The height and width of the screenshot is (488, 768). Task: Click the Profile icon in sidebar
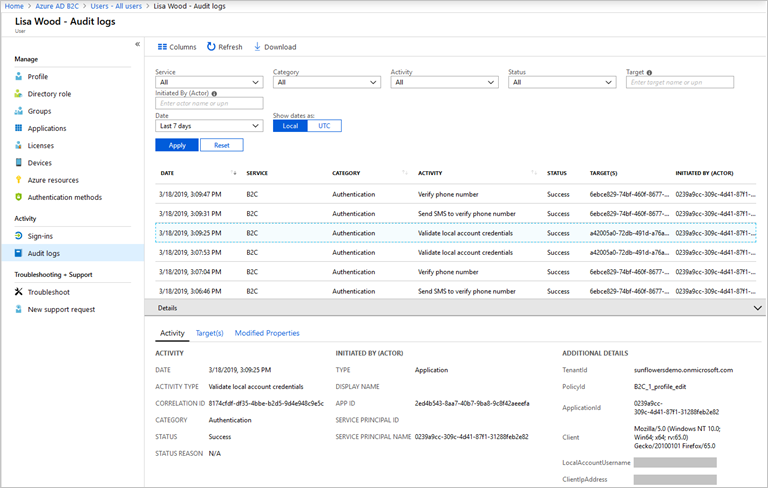point(19,76)
